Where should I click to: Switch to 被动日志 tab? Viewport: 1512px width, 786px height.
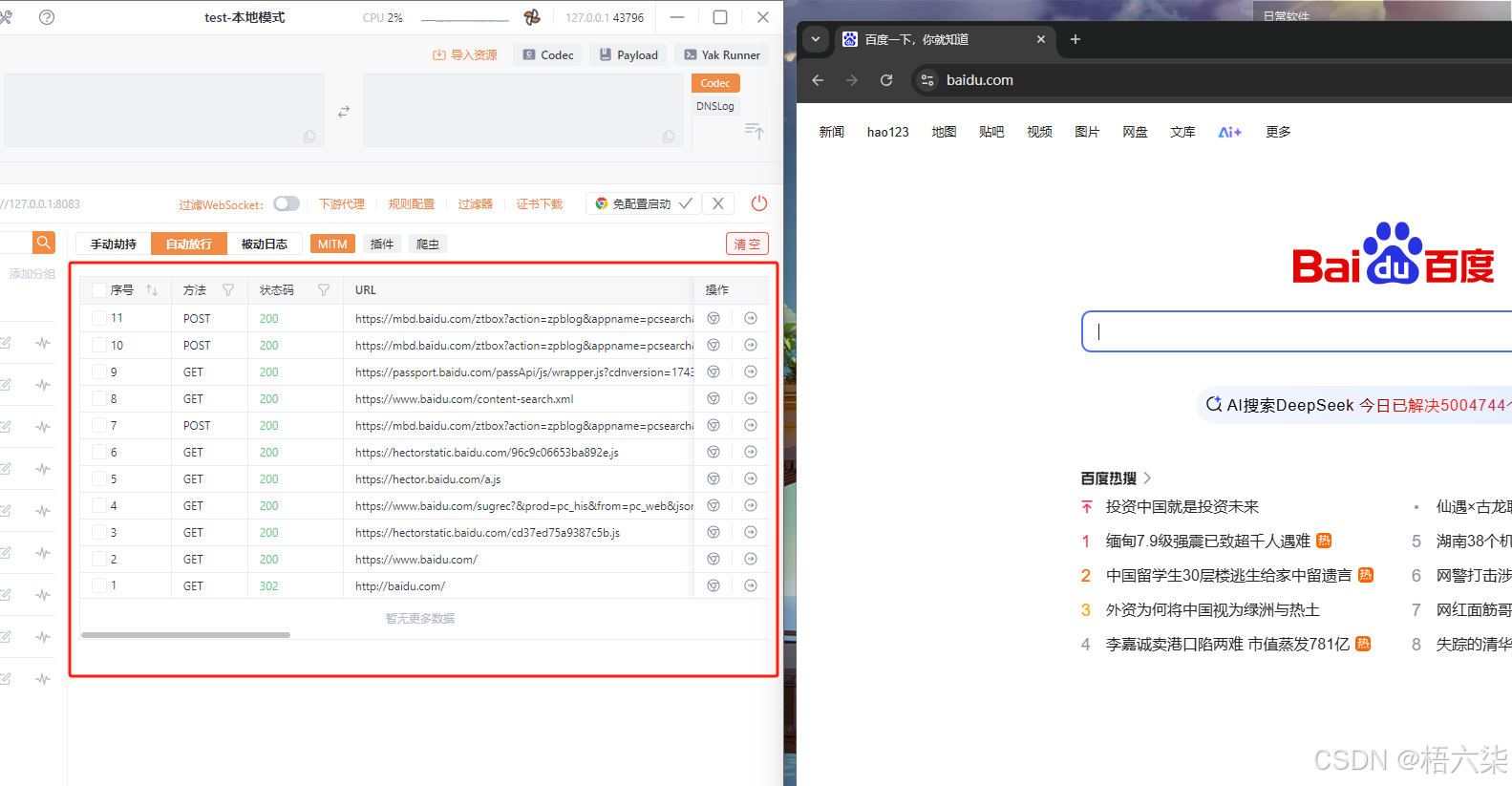(x=265, y=244)
